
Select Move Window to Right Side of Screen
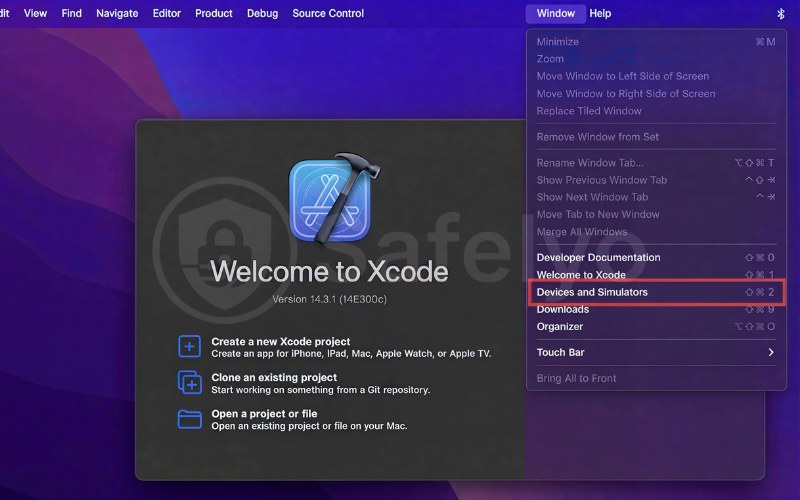point(656,94)
